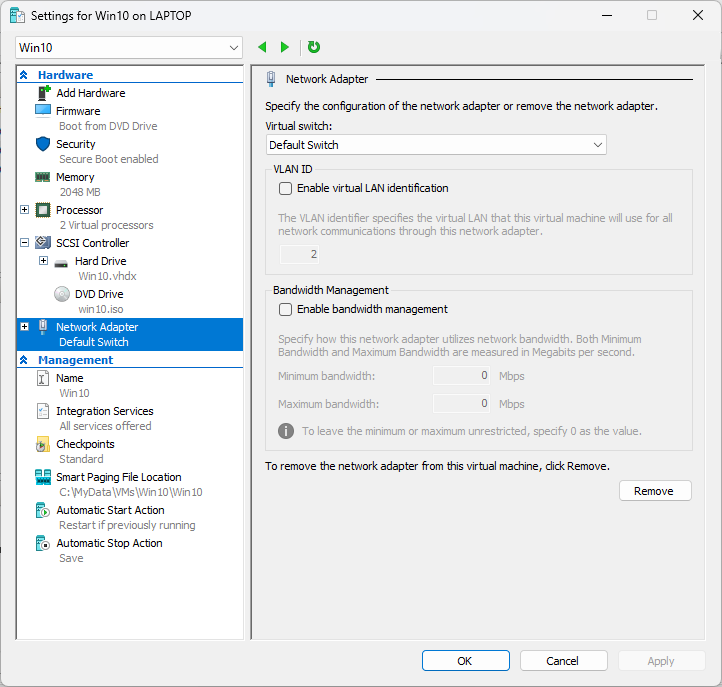722x687 pixels.
Task: Open Checkpoints via its icon
Action: pyautogui.click(x=43, y=444)
